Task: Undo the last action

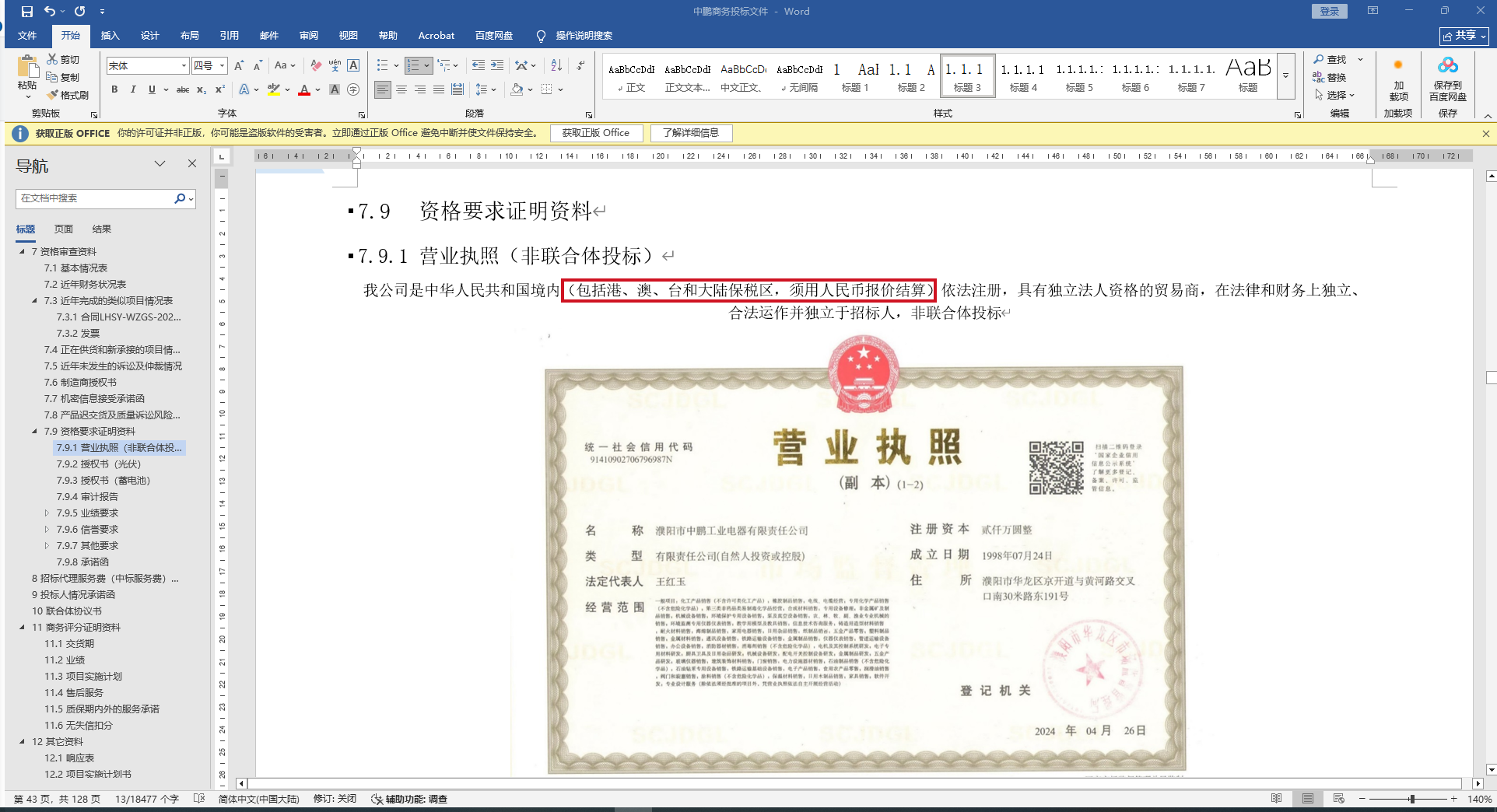Action: click(x=50, y=12)
